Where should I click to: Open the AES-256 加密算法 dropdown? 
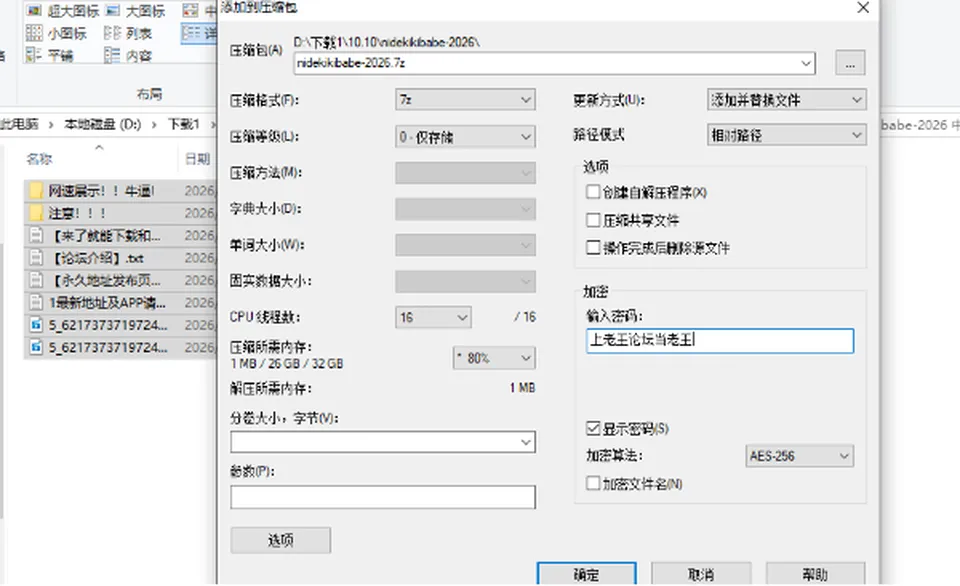800,456
